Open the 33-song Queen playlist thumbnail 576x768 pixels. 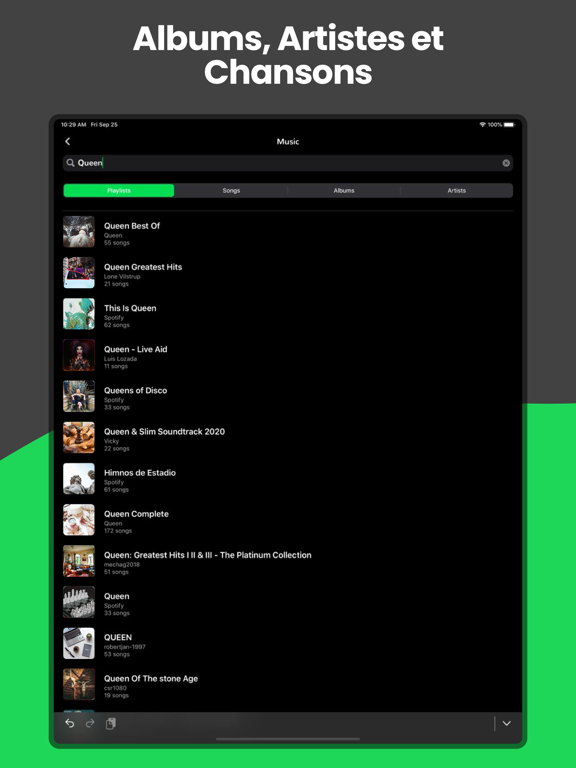click(x=79, y=602)
